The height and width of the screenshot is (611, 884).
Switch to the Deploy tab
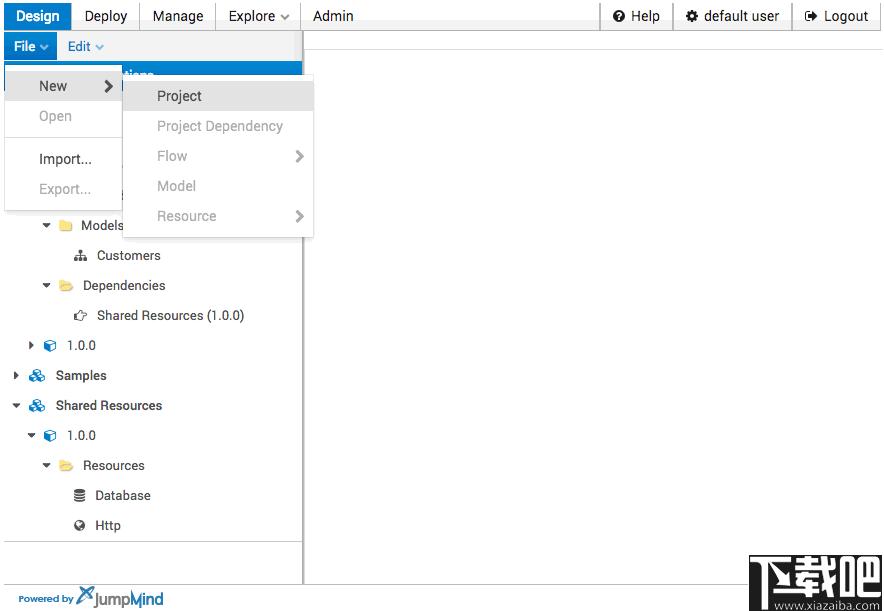pyautogui.click(x=105, y=16)
